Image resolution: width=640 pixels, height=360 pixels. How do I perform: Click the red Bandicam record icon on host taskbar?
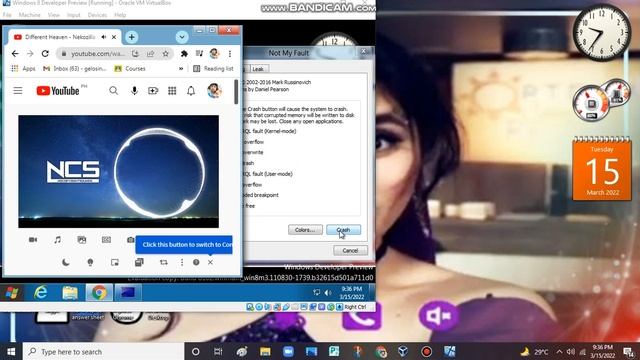tap(427, 351)
